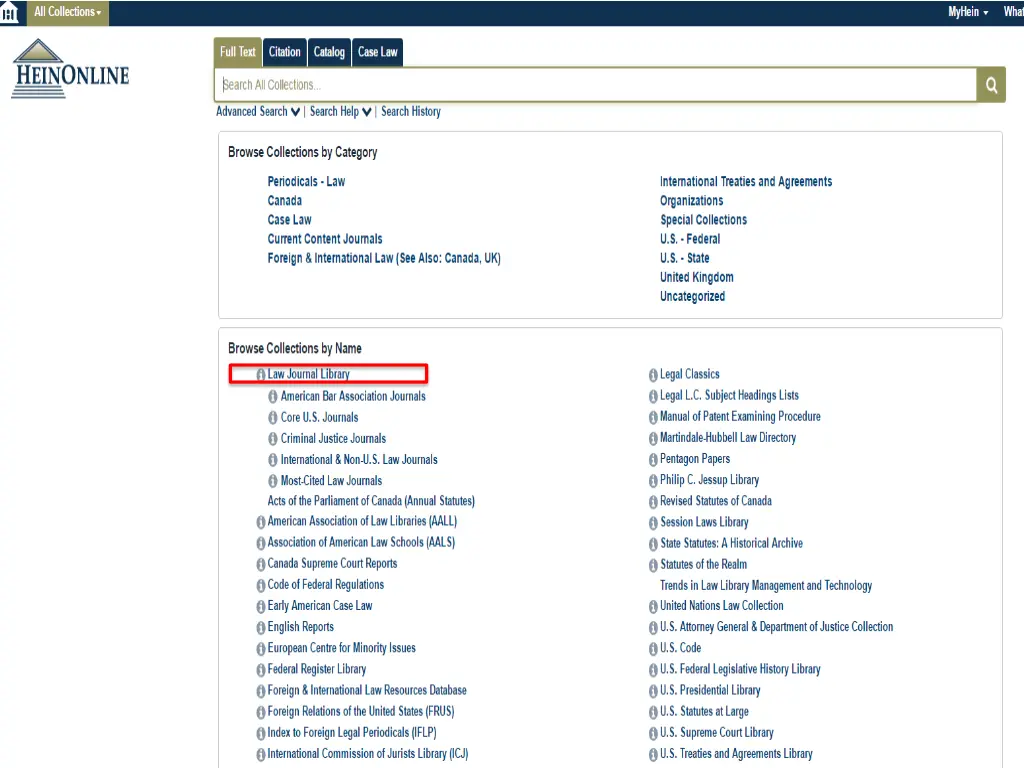Open the HeinOnline logo
Image resolution: width=1024 pixels, height=768 pixels.
pos(70,69)
